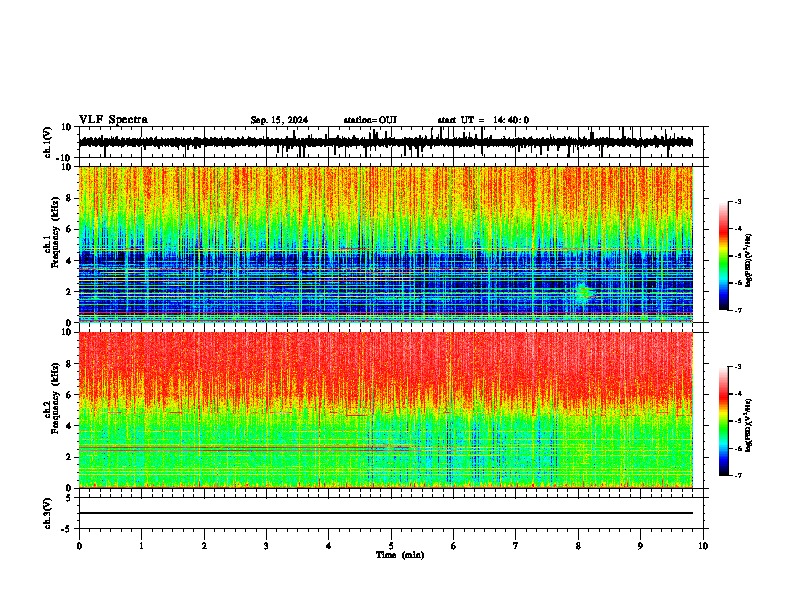Click the '8' kHz tick of ch.1 spectrogram
This screenshot has width=792, height=612.
[69, 198]
